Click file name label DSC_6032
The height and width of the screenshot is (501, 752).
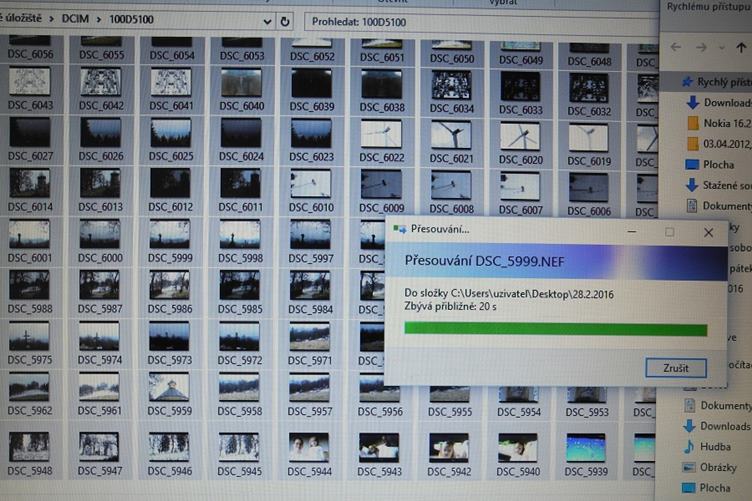pyautogui.click(x=589, y=111)
